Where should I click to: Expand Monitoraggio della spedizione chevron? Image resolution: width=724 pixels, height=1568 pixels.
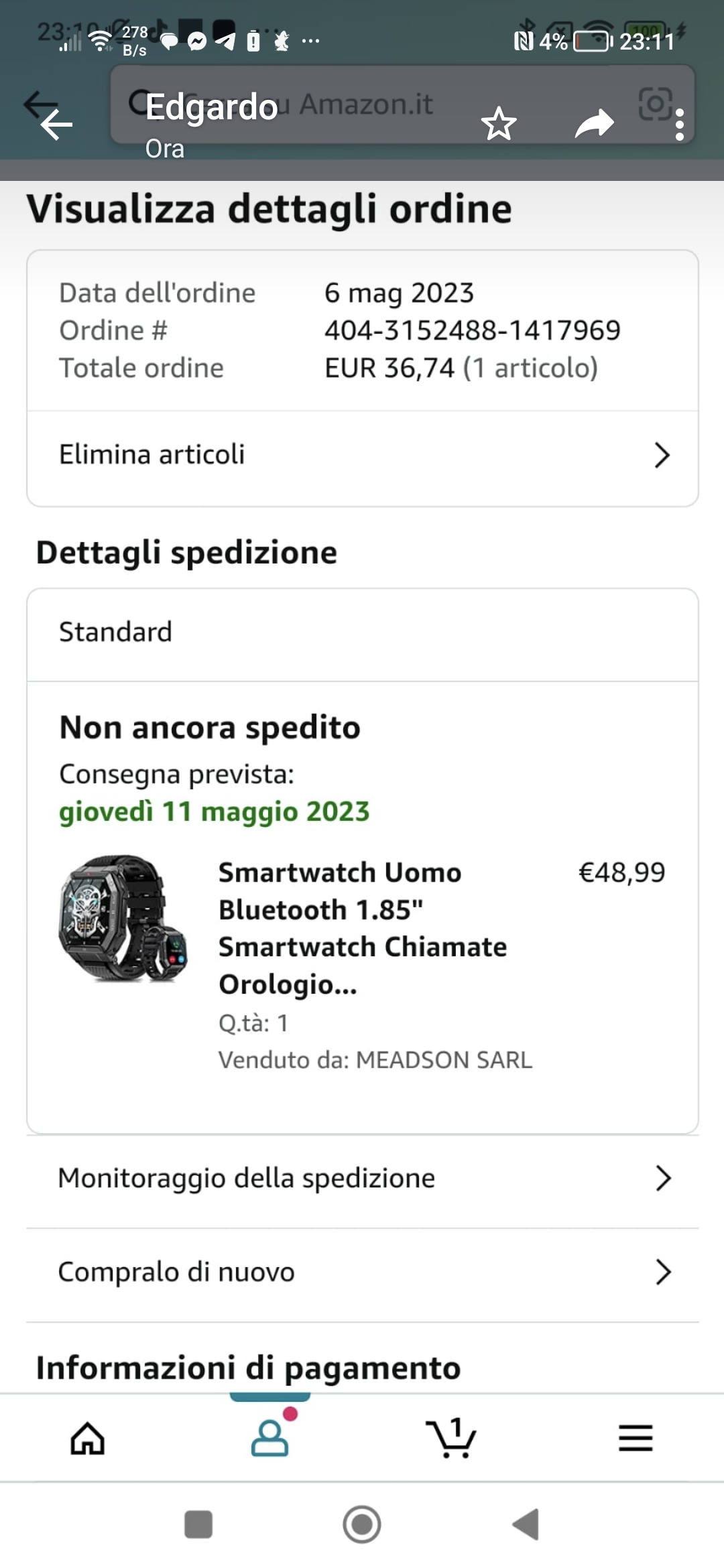tap(662, 1178)
